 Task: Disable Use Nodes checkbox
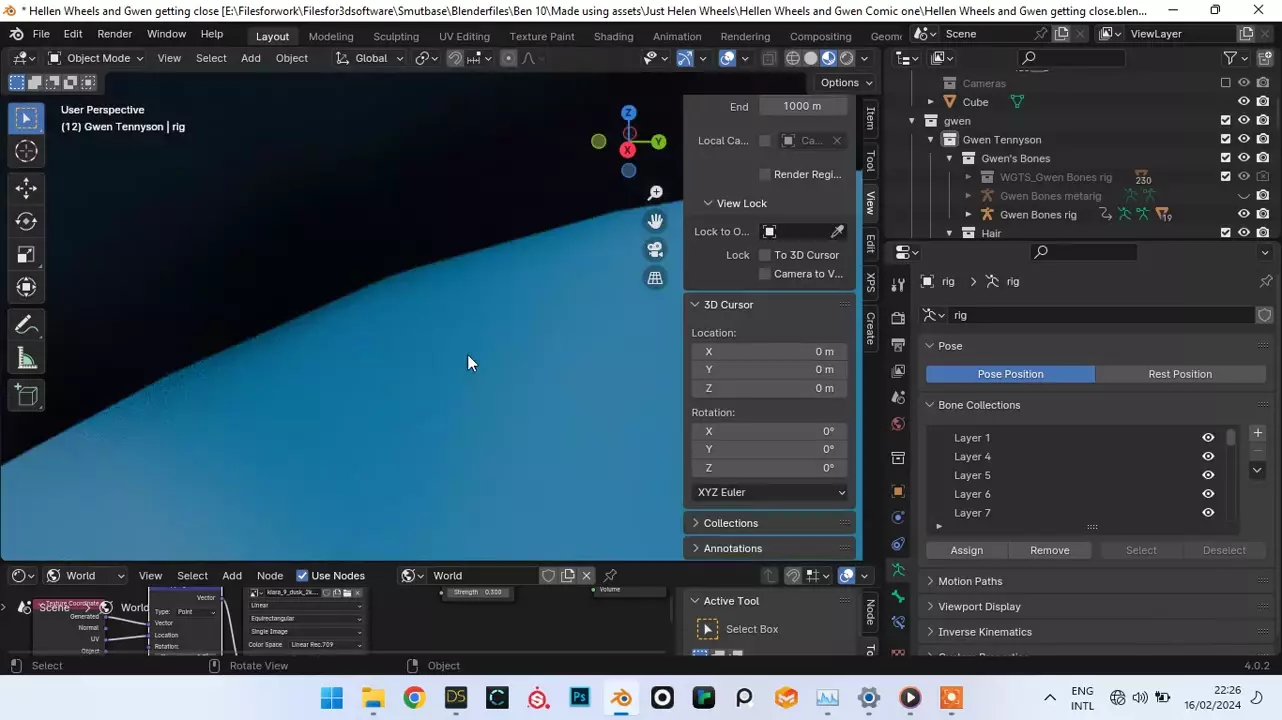(302, 576)
